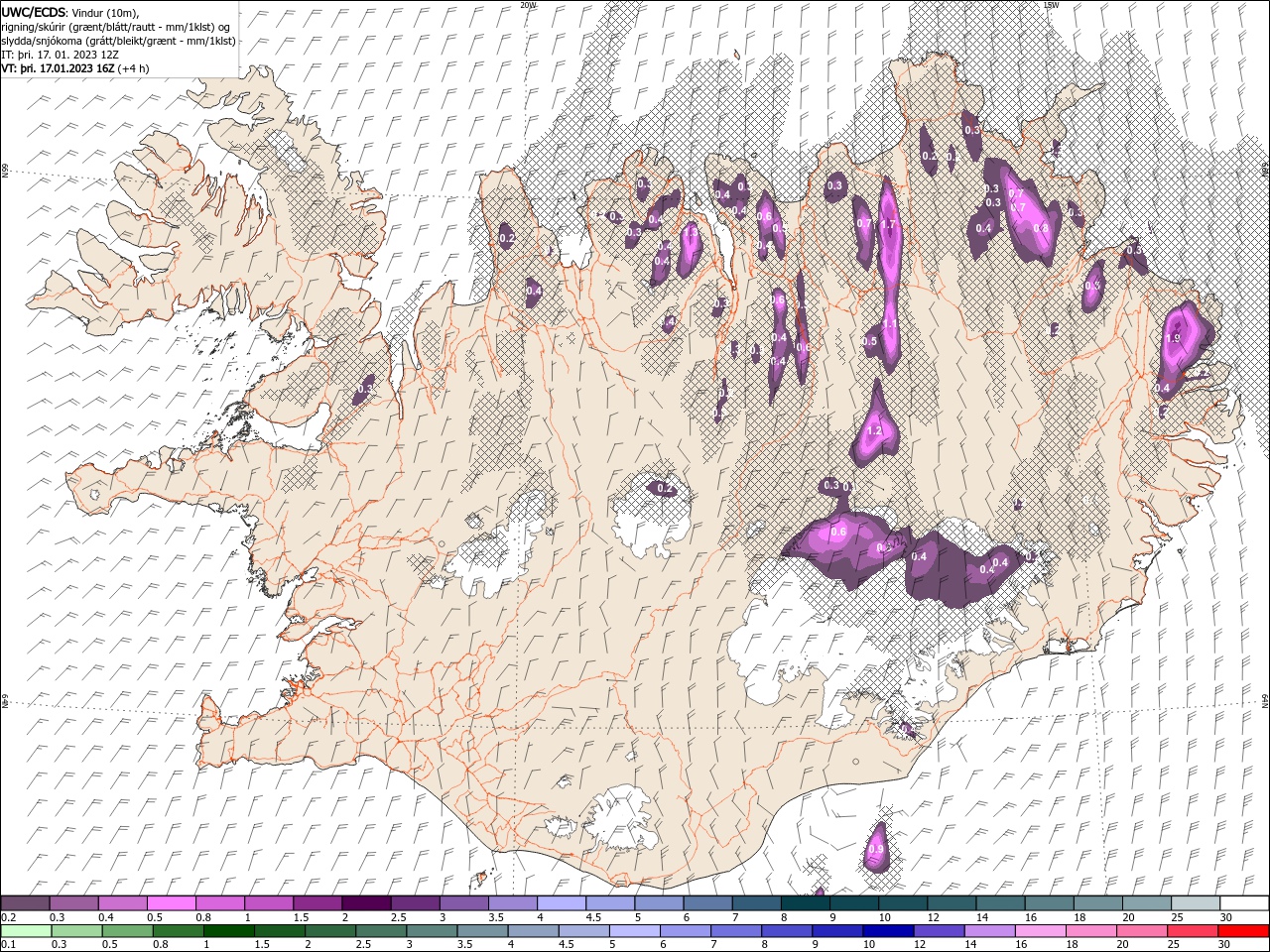Pick the lightest green rain swatch between 0.1 and 0.3
1270x952 pixels.
pos(26,930)
